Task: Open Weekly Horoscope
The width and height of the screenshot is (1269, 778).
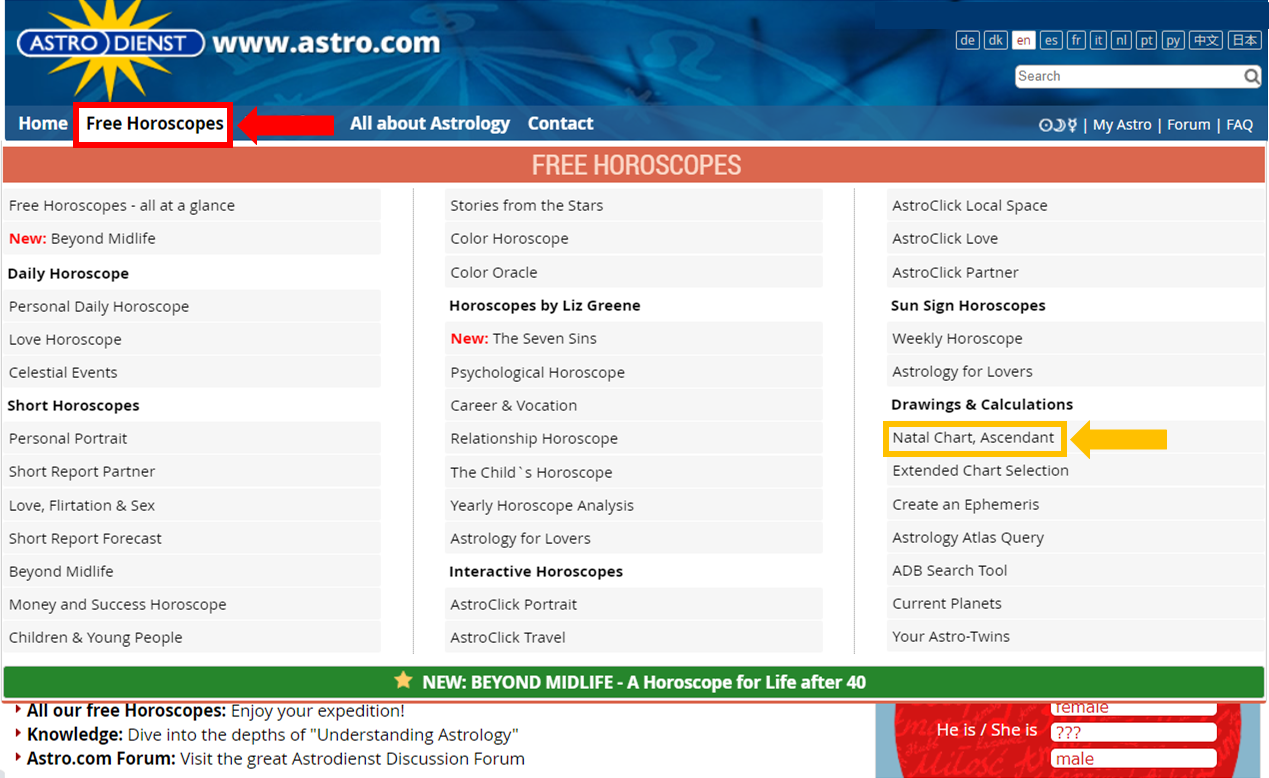Action: (x=1076, y=338)
